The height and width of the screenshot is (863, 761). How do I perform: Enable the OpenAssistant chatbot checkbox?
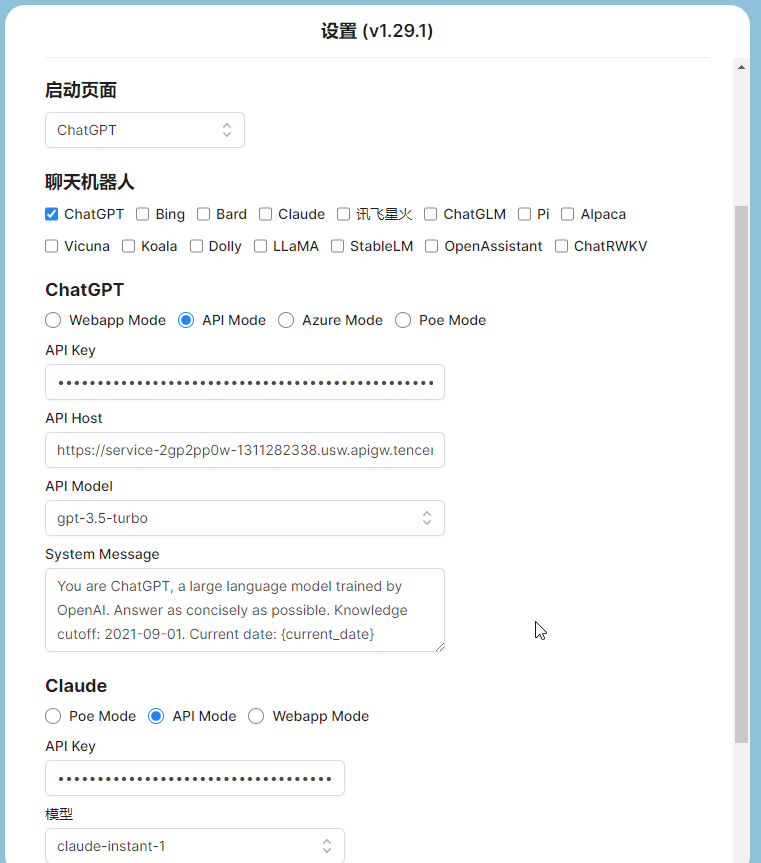pos(431,246)
